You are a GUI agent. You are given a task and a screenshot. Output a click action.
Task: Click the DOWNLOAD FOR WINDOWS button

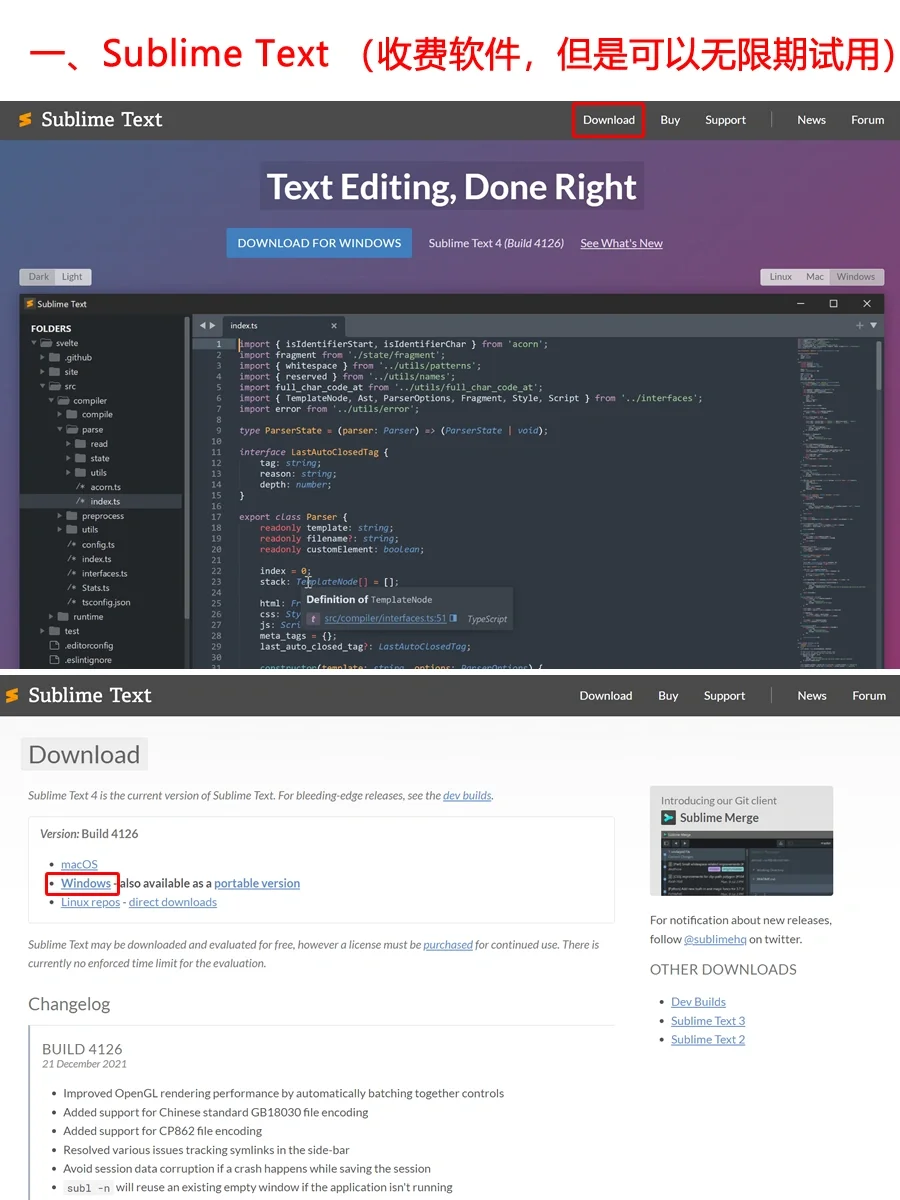tap(319, 243)
